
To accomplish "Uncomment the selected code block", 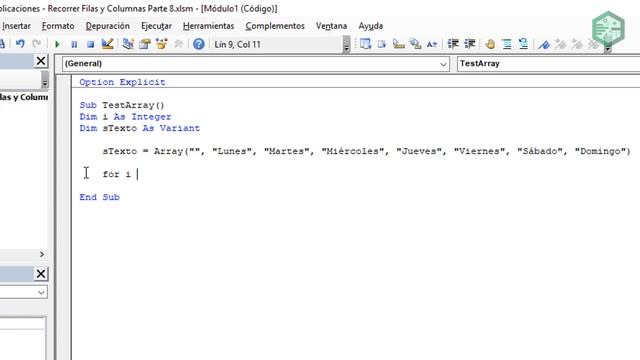I will pyautogui.click(x=523, y=44).
